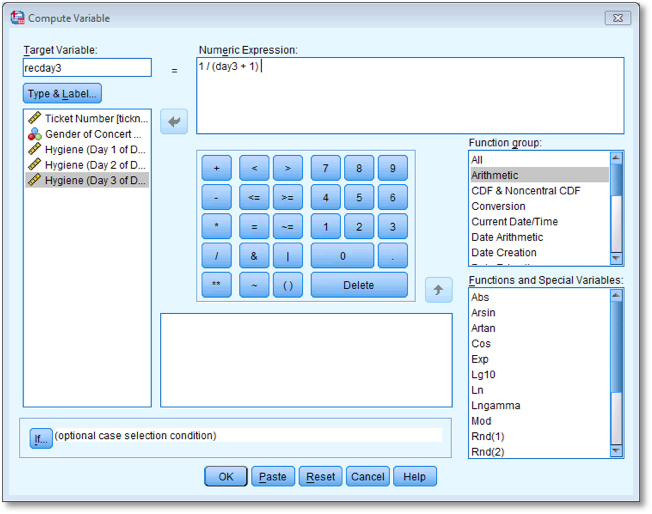Click the OK button
This screenshot has height=514, width=652.
pyautogui.click(x=226, y=477)
